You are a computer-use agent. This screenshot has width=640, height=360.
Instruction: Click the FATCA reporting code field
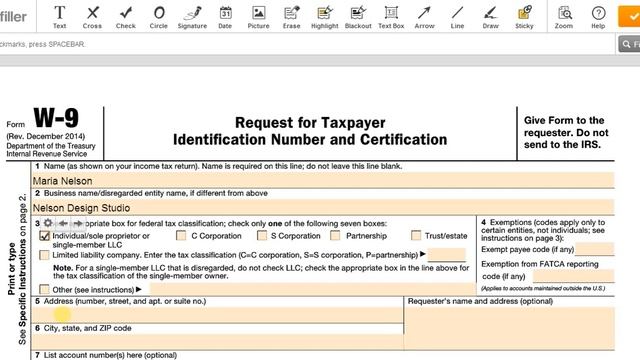pos(573,276)
